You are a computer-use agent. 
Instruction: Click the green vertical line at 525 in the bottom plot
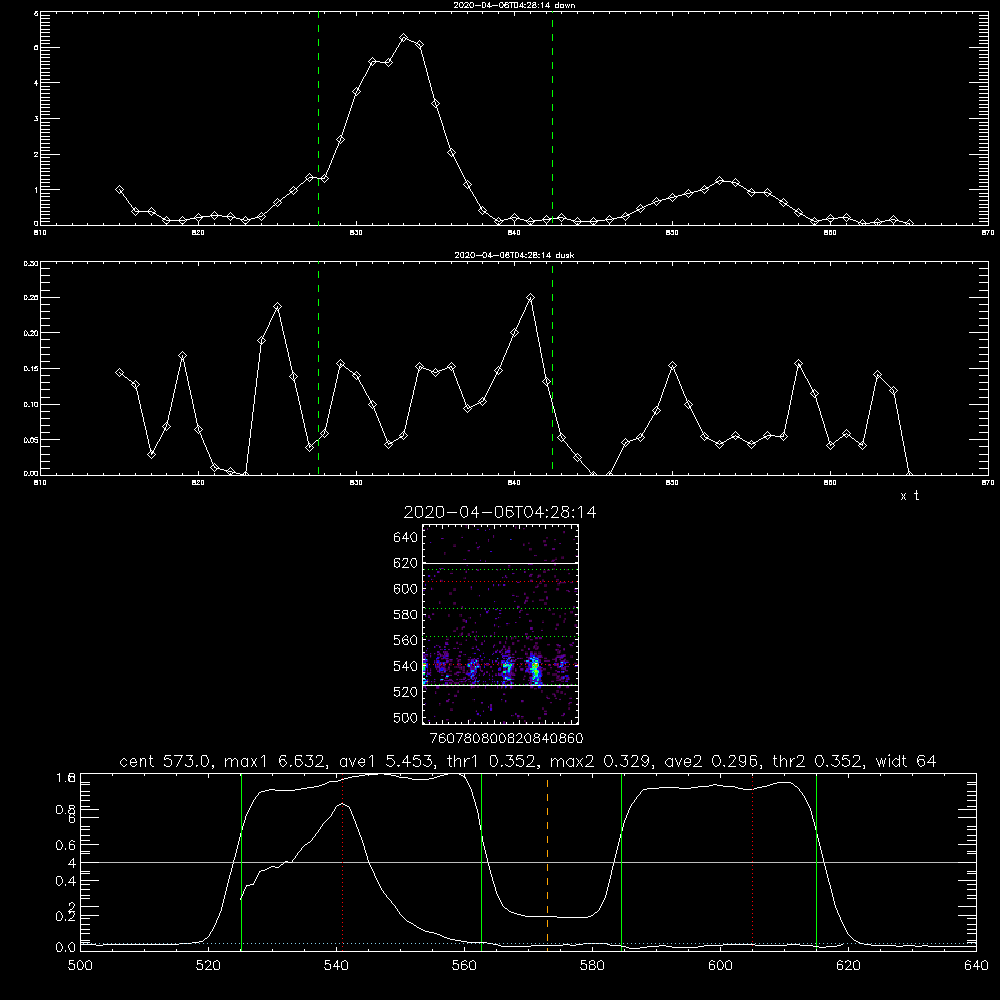pyautogui.click(x=242, y=861)
